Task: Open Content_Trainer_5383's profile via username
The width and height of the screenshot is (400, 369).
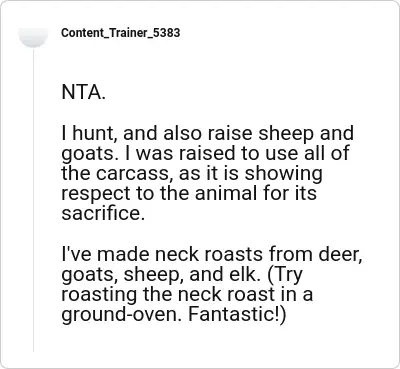Action: 121,33
